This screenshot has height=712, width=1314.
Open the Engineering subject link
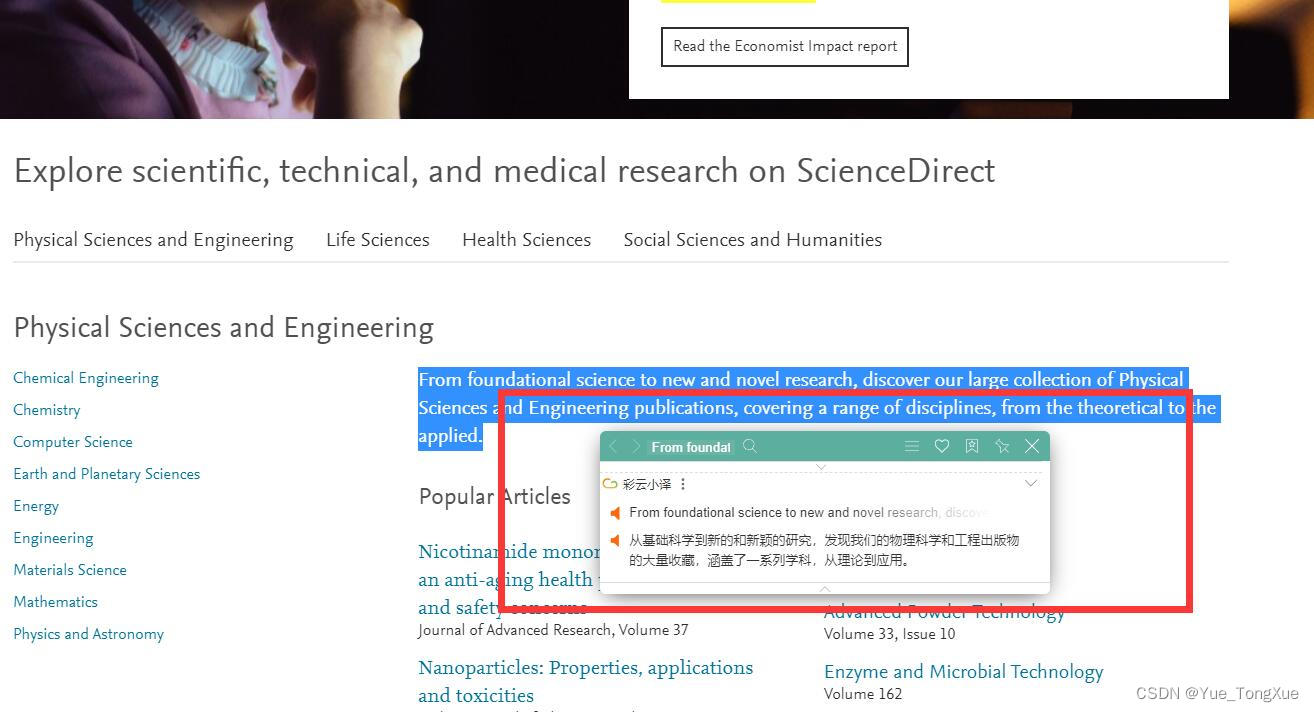53,538
